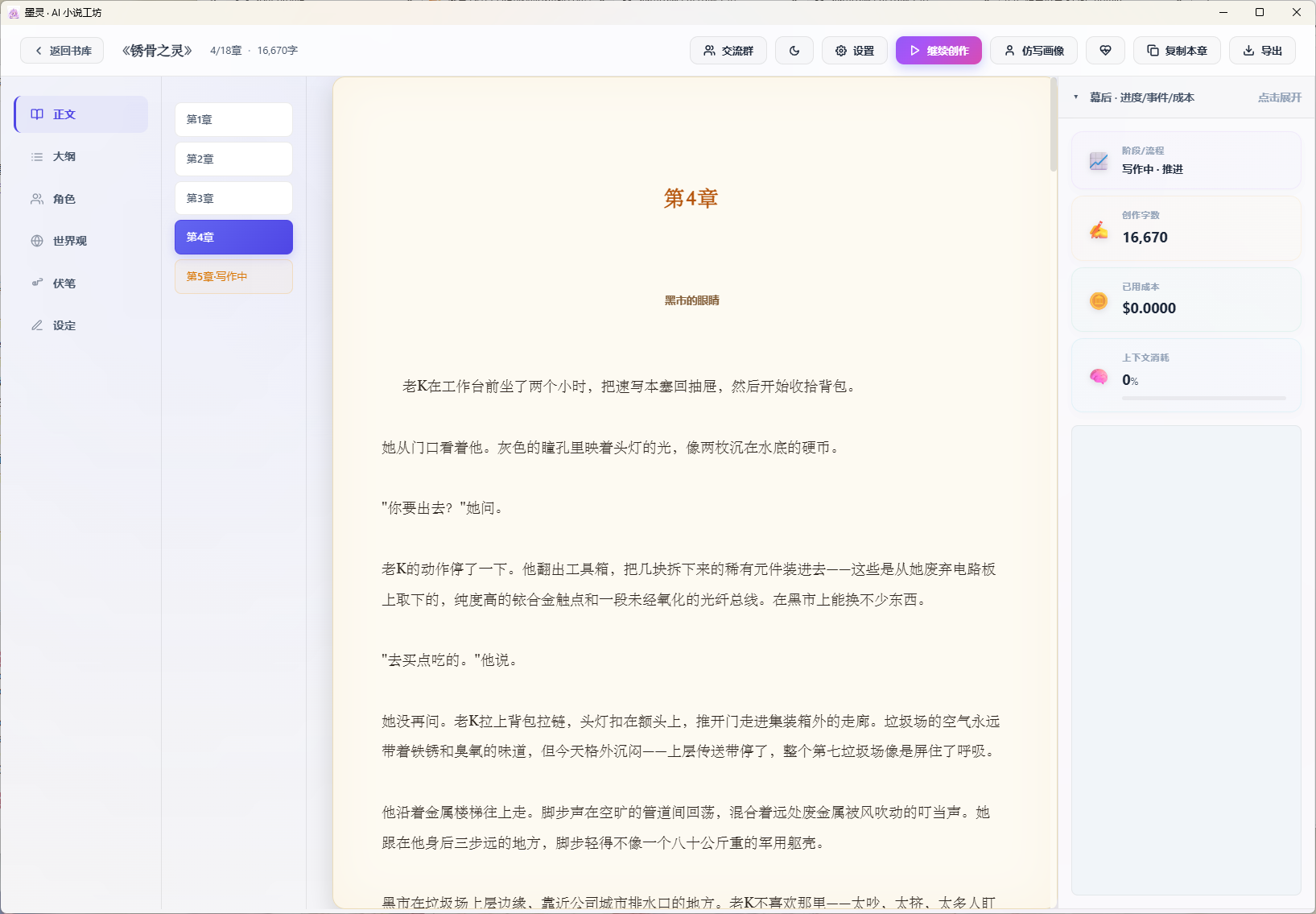Minimize the 墨灵 window

click(1223, 13)
